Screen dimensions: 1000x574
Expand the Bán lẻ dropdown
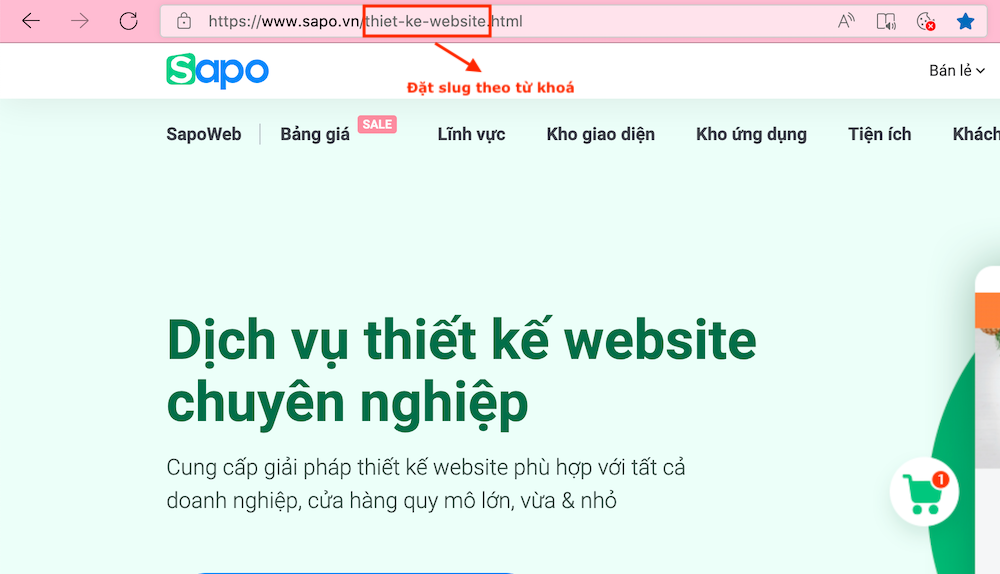pos(957,70)
